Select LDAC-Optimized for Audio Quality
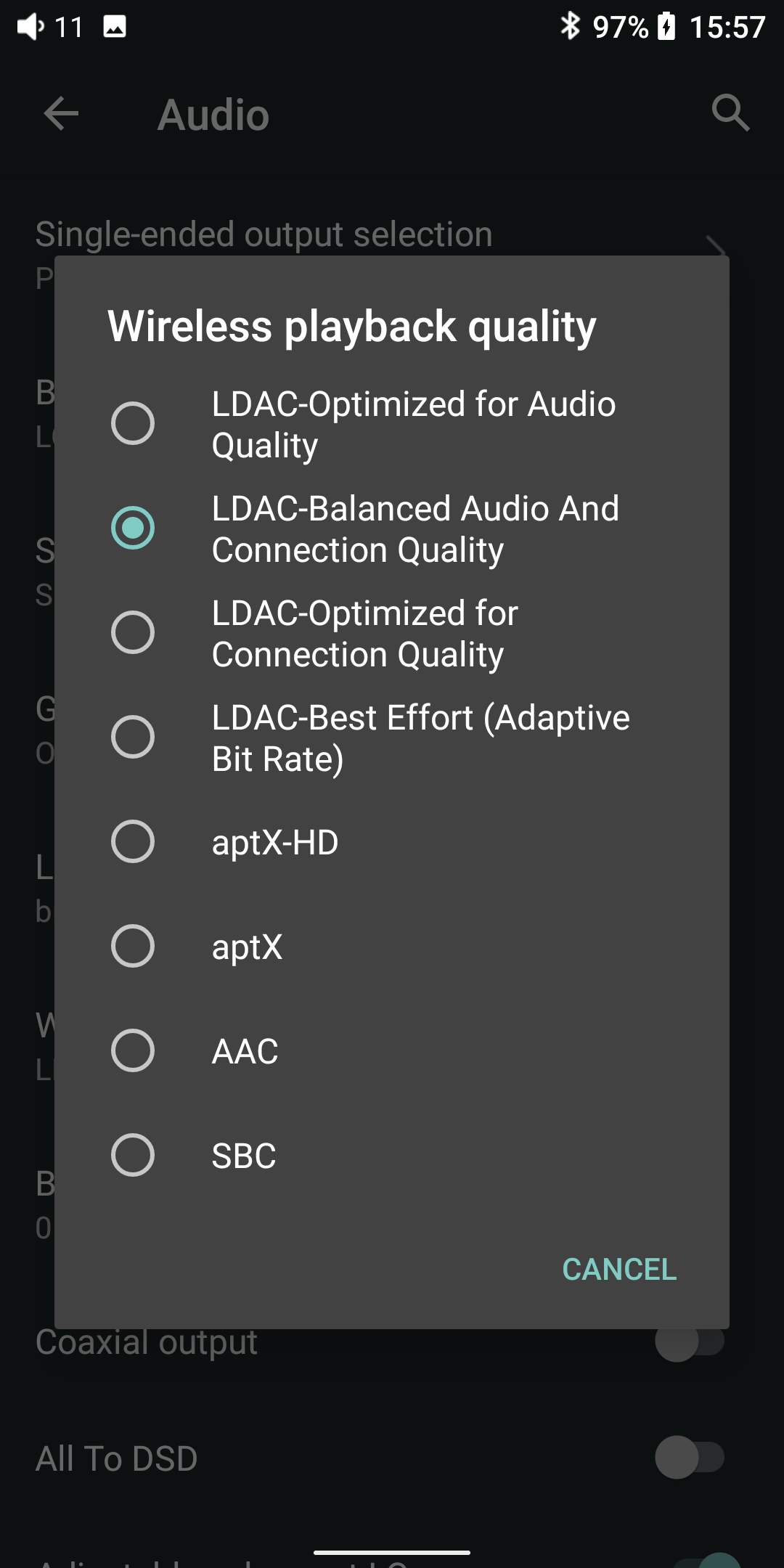 (133, 423)
